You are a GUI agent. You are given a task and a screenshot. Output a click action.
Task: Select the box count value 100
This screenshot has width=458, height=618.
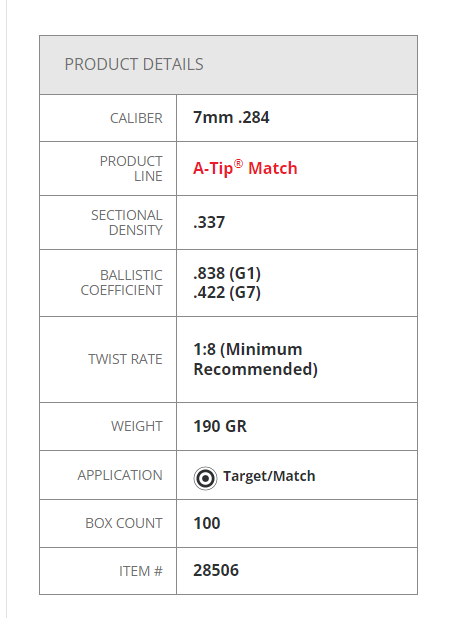(x=207, y=523)
